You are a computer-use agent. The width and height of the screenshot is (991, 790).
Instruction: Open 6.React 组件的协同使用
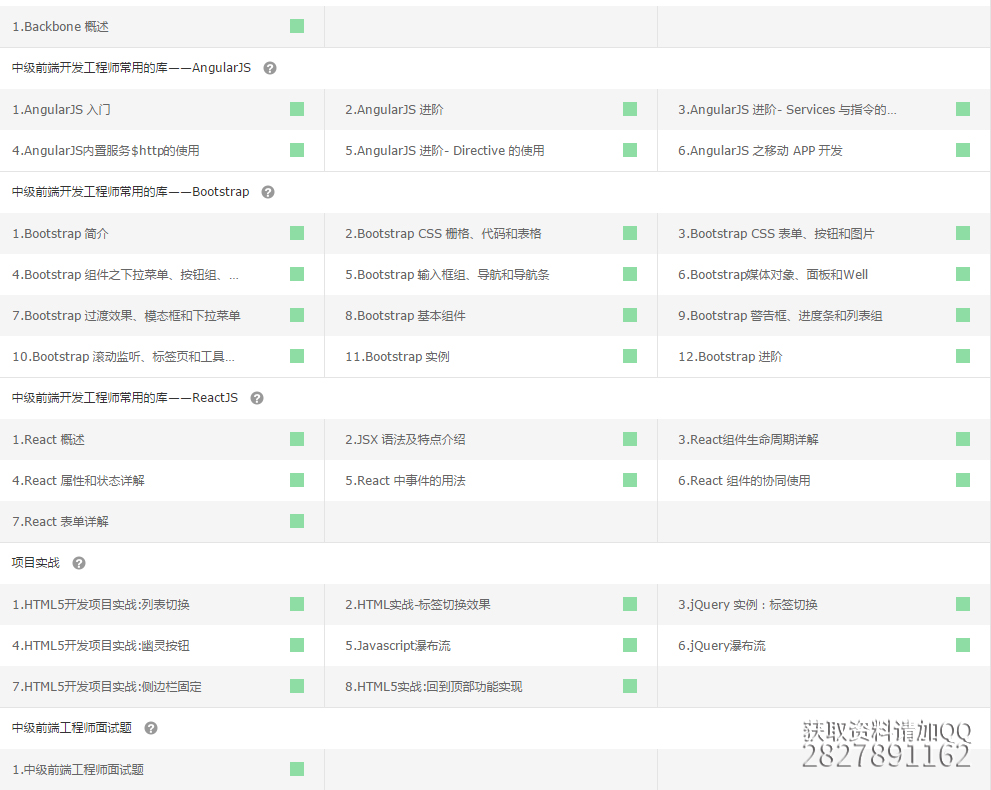[745, 481]
